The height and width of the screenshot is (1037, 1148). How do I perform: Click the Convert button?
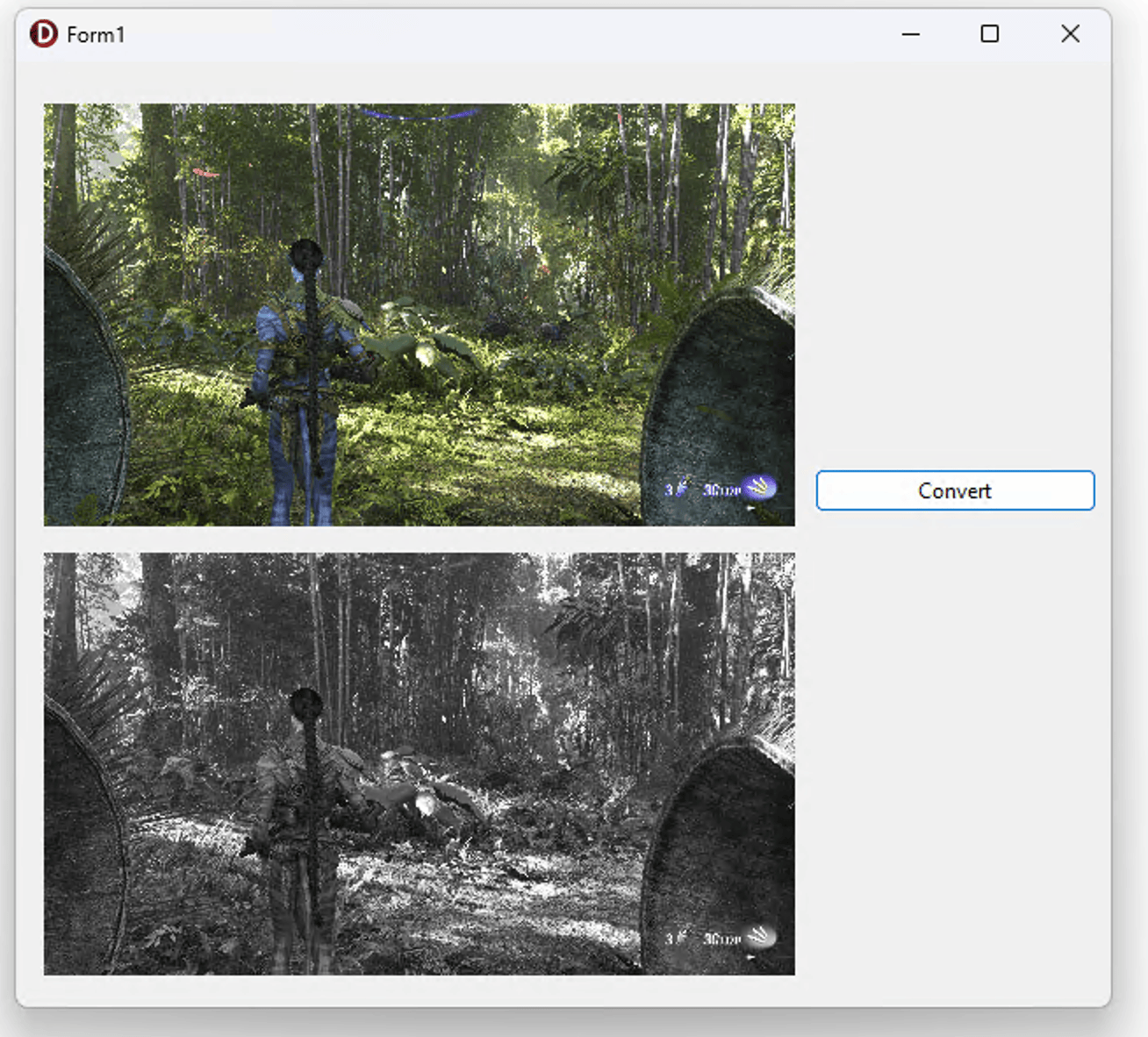tap(955, 490)
